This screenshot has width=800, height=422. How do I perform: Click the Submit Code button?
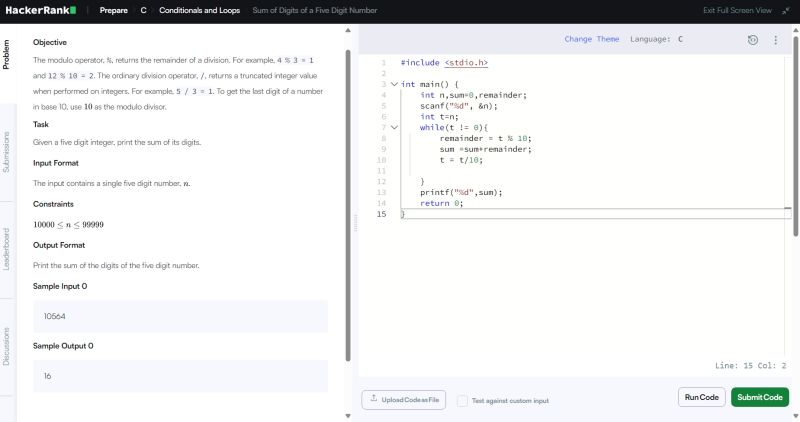pos(760,397)
